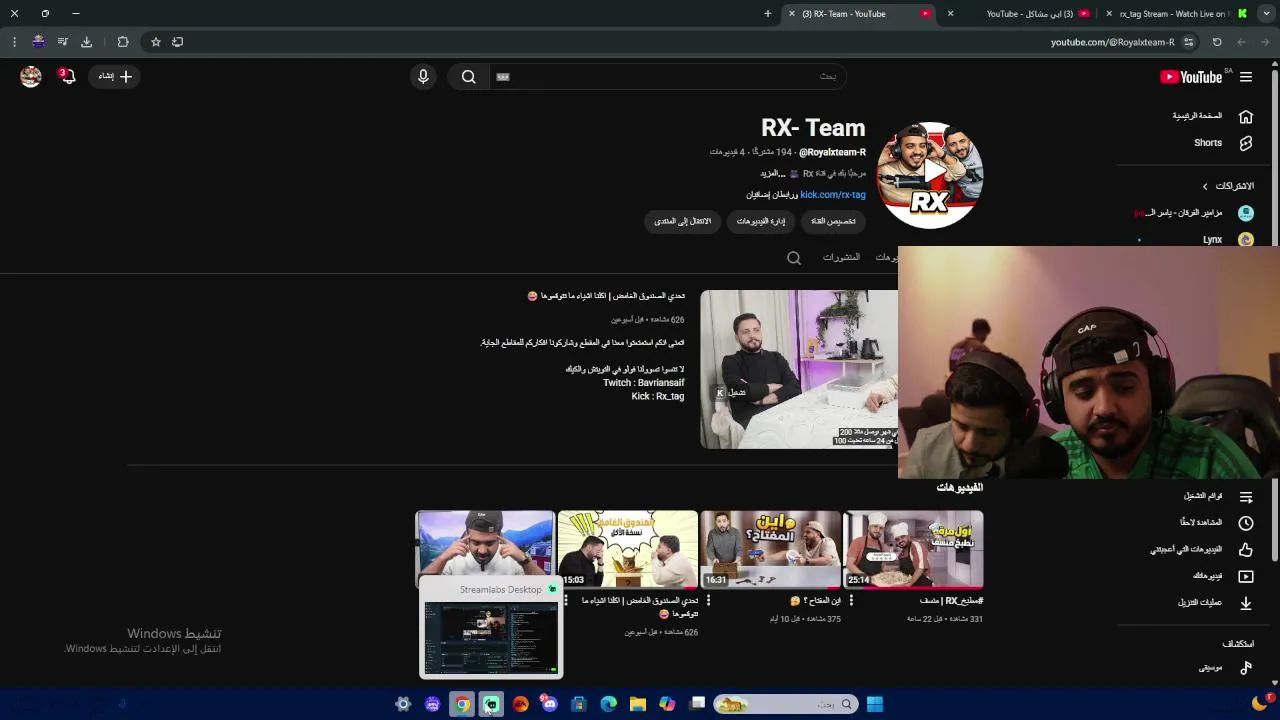Open Watch Later in the sidebar
This screenshot has height=720, width=1280.
pyautogui.click(x=1216, y=522)
